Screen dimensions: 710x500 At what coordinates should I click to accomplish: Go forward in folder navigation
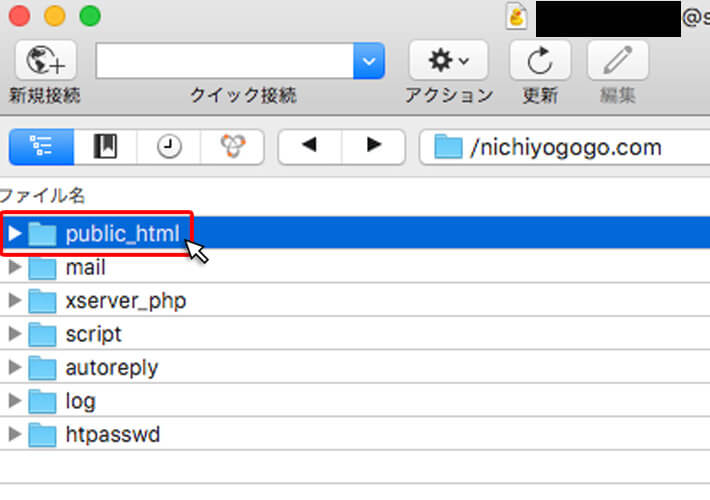click(374, 147)
